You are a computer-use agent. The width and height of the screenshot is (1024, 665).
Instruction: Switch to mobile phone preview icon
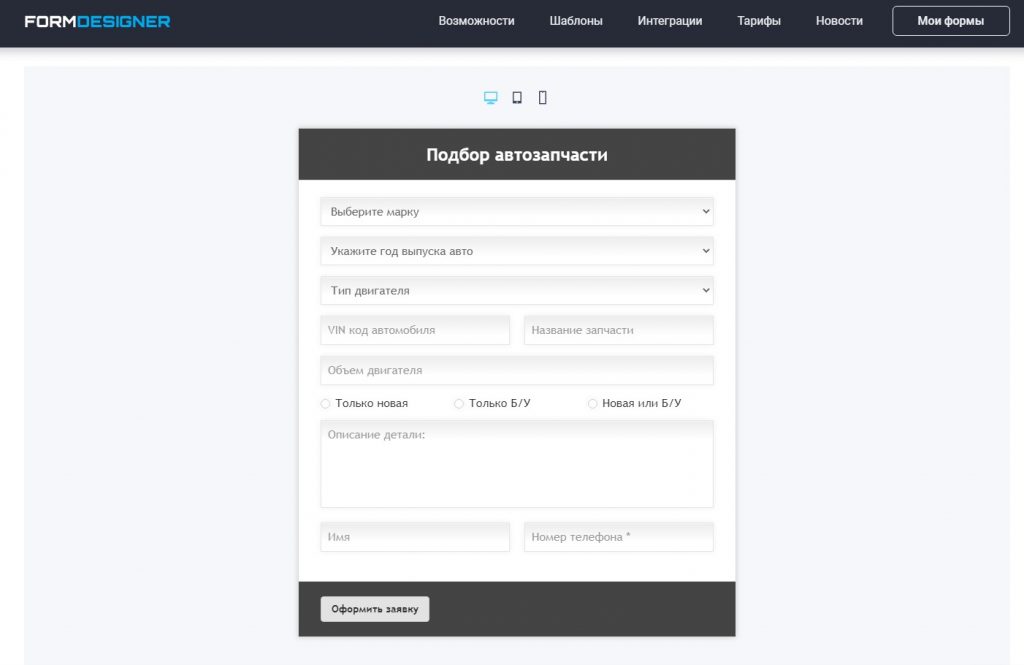coord(543,98)
